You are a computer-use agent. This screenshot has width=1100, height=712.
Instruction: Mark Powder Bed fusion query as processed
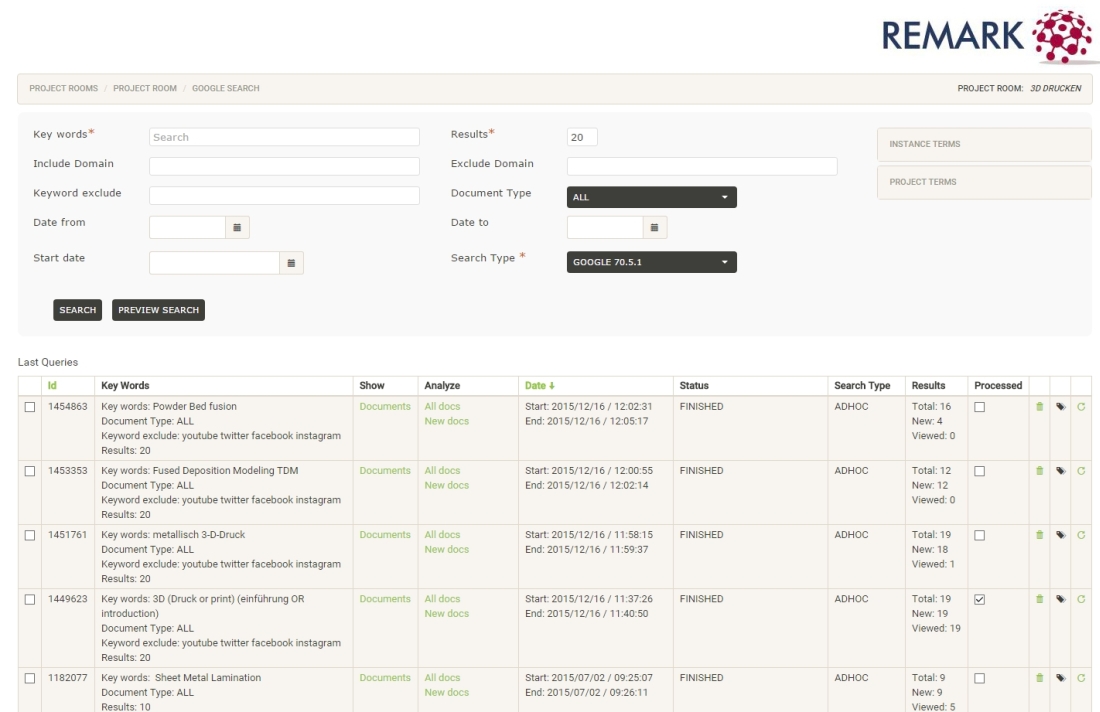click(980, 407)
